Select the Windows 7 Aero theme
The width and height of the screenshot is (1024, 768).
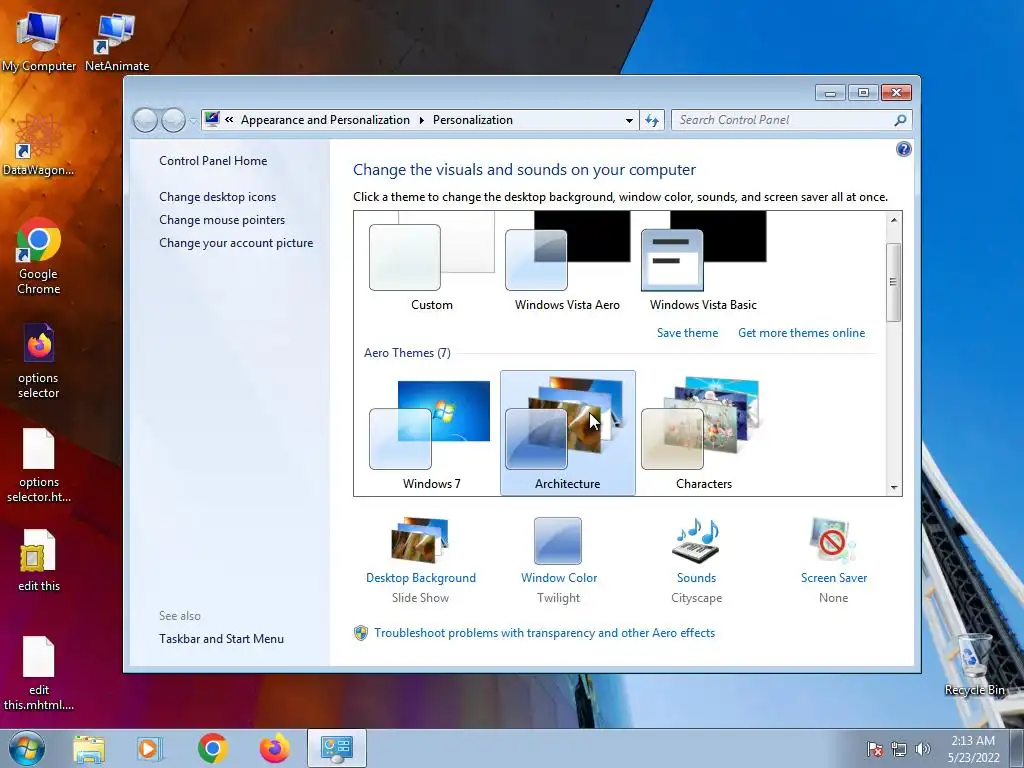point(432,432)
